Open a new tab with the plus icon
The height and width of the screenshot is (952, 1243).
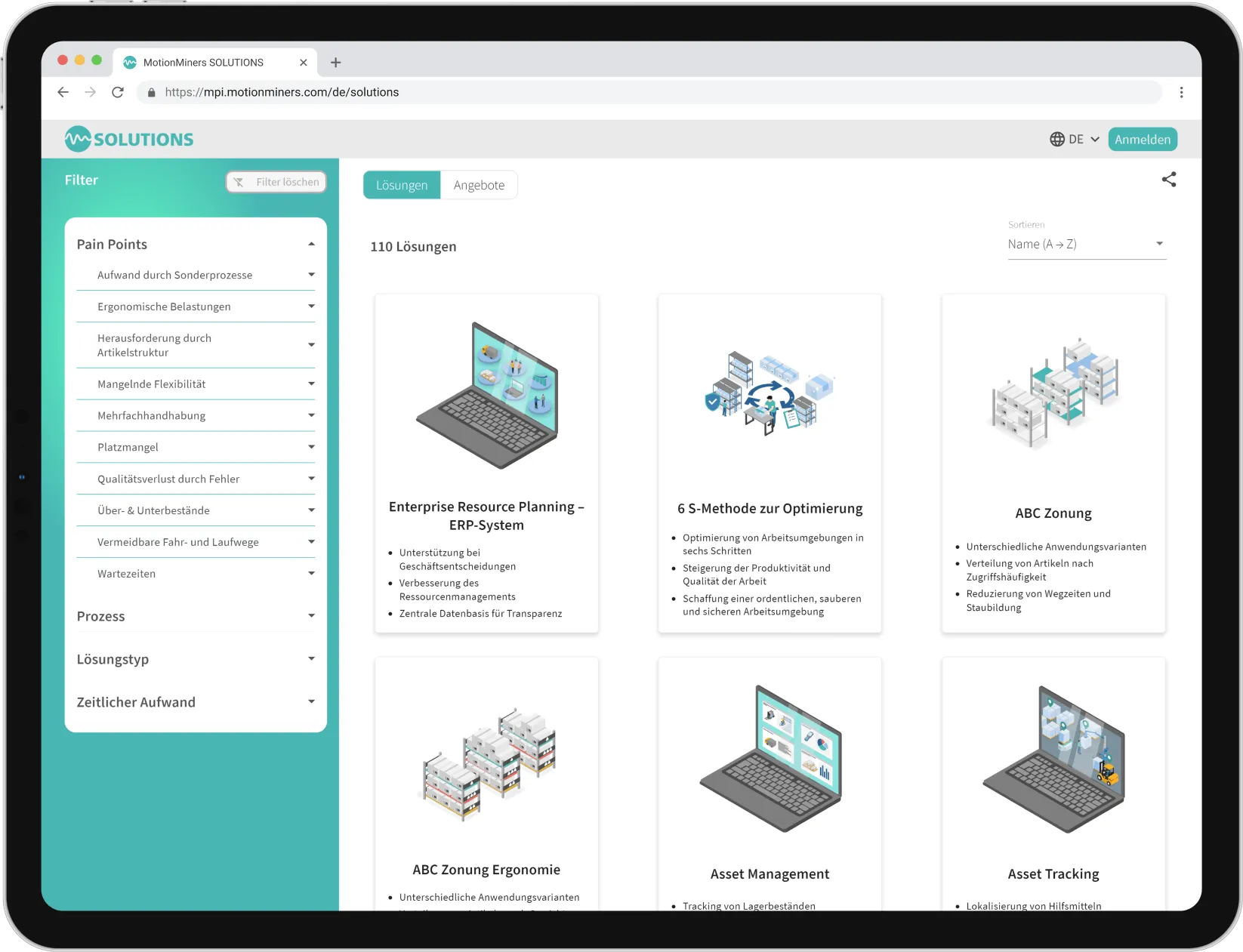pyautogui.click(x=335, y=63)
